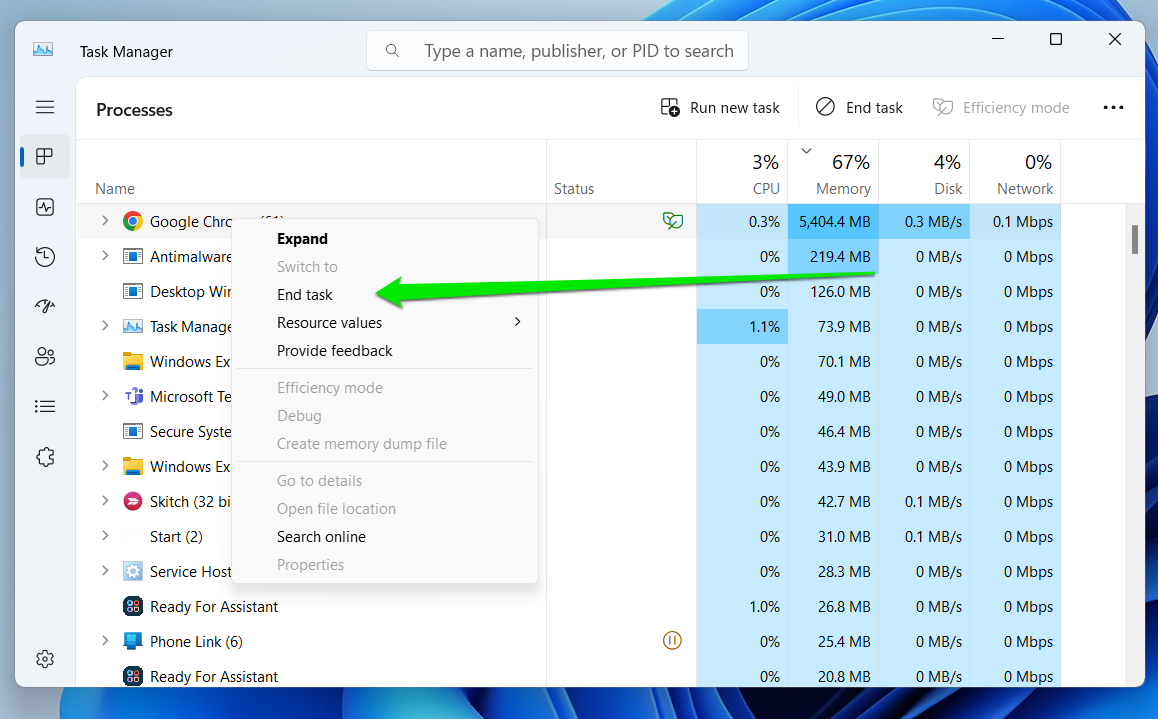This screenshot has width=1158, height=719.
Task: Open the Services sidebar icon
Action: pos(45,457)
